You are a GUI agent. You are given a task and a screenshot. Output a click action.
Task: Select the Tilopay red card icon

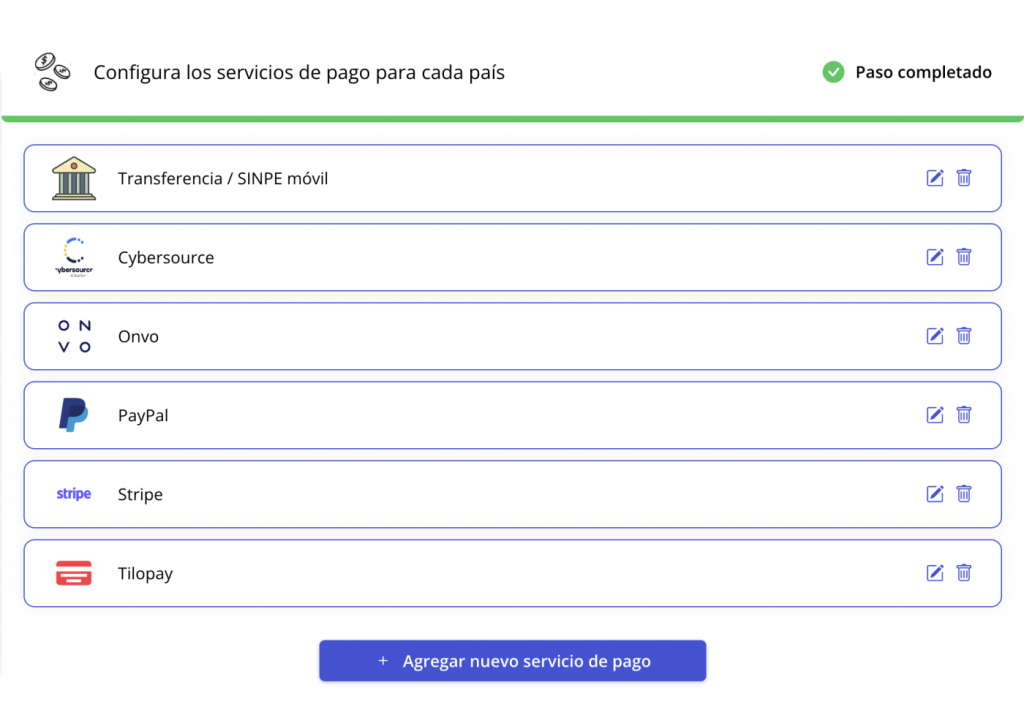(74, 573)
